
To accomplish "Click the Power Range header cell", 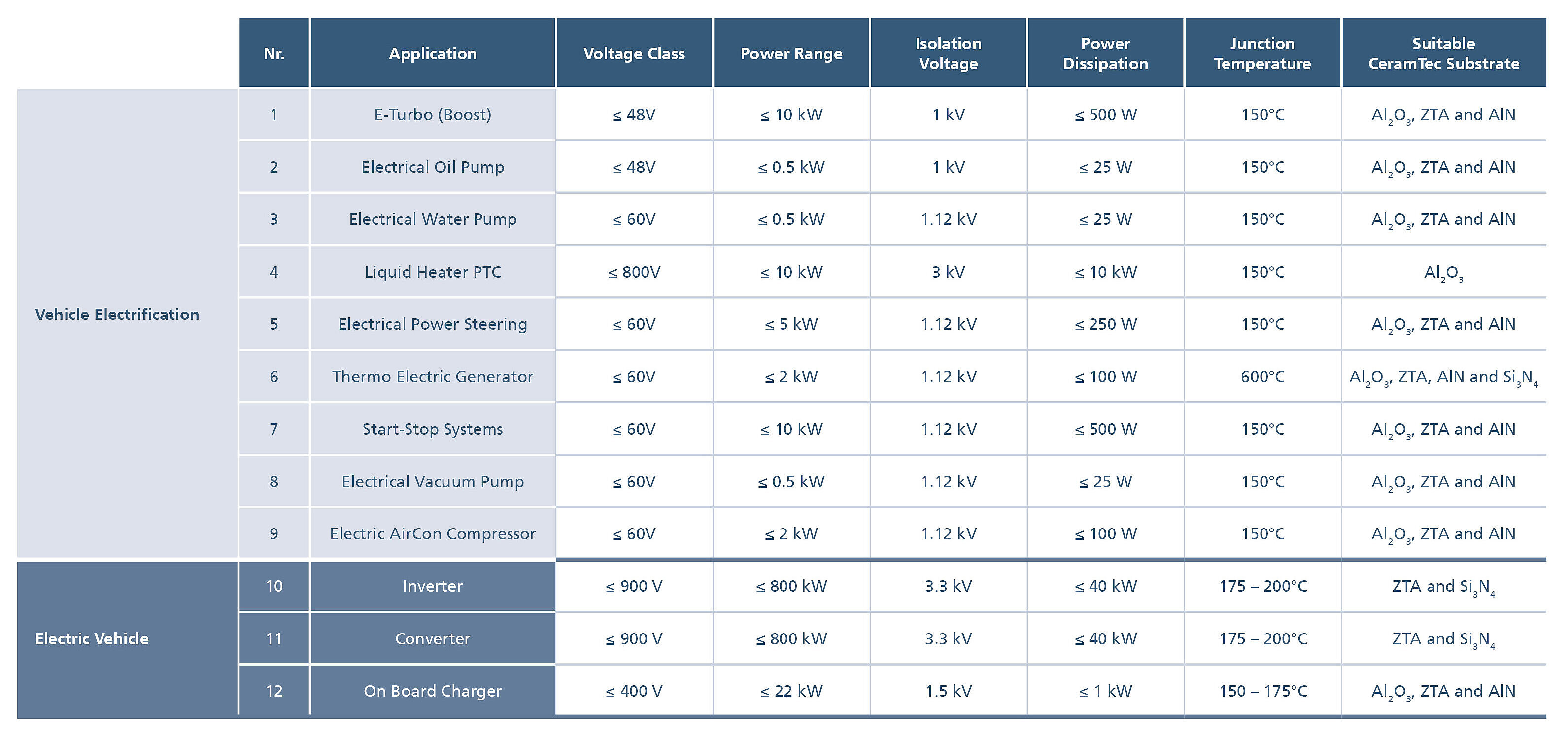I will point(791,54).
